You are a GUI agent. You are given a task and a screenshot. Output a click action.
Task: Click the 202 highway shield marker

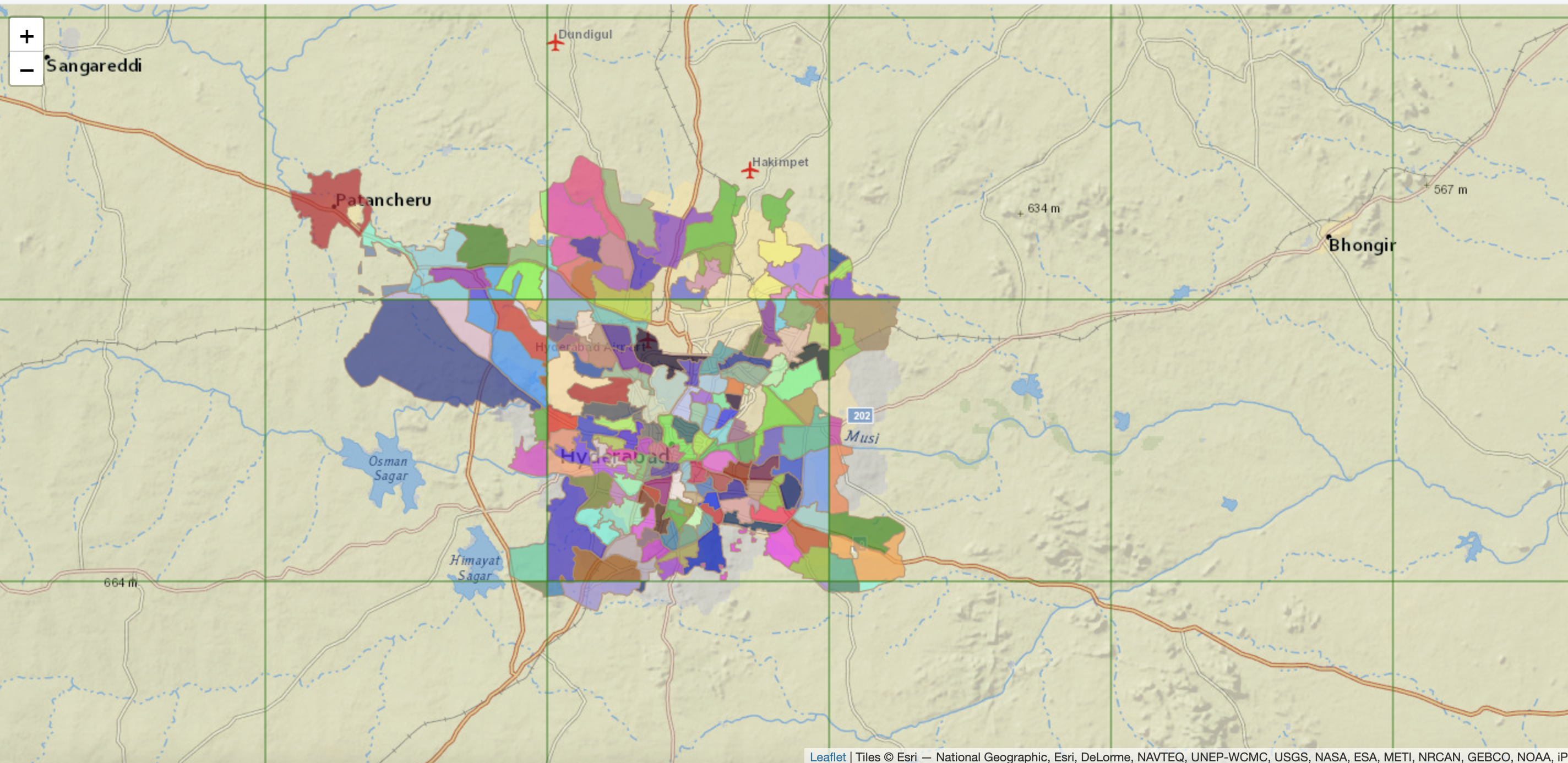pos(861,415)
